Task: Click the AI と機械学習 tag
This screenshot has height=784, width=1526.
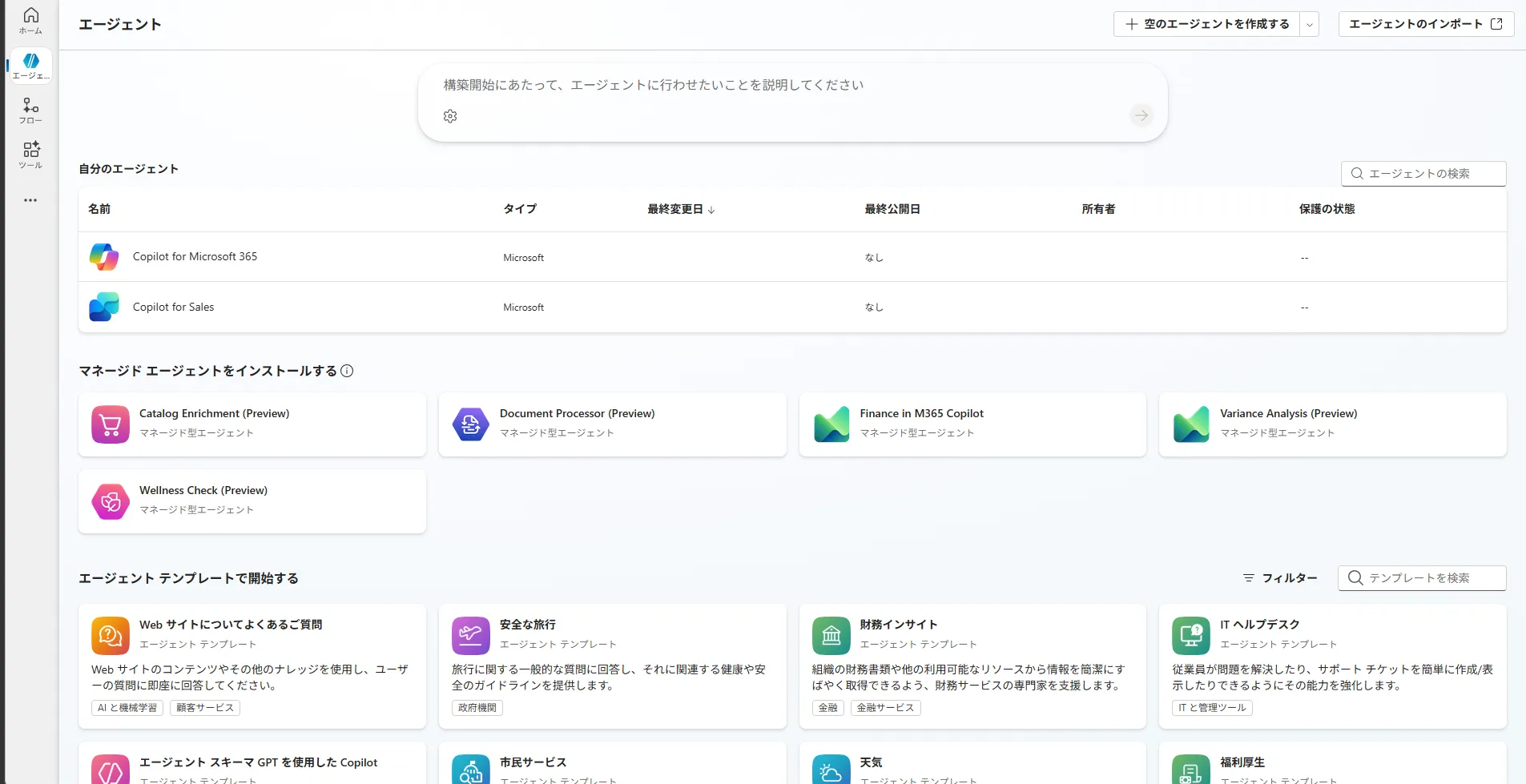Action: point(127,708)
